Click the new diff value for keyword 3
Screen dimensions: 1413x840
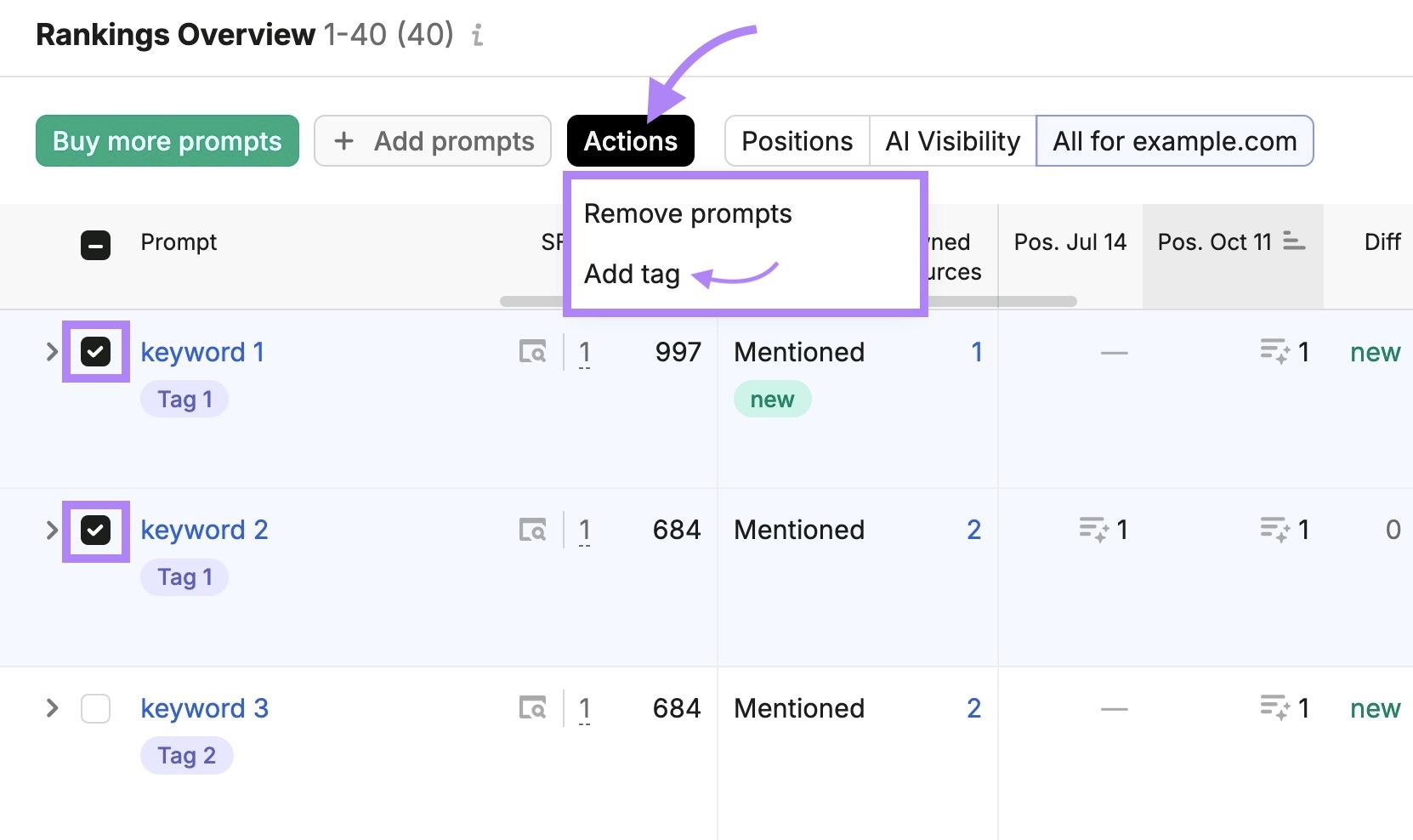point(1375,708)
